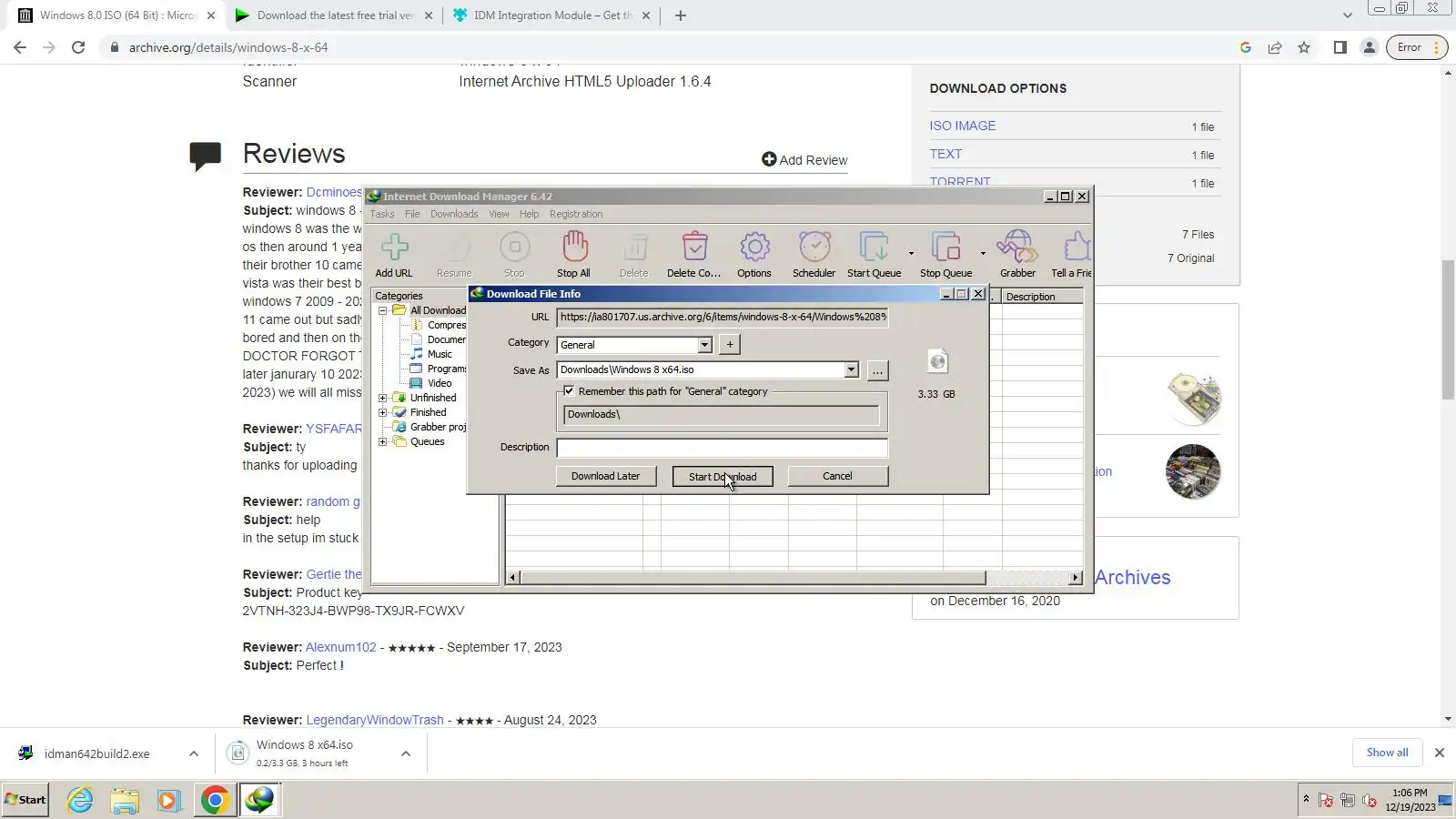Open the Grabber tool icon
The width and height of the screenshot is (1456, 819).
pyautogui.click(x=1017, y=255)
